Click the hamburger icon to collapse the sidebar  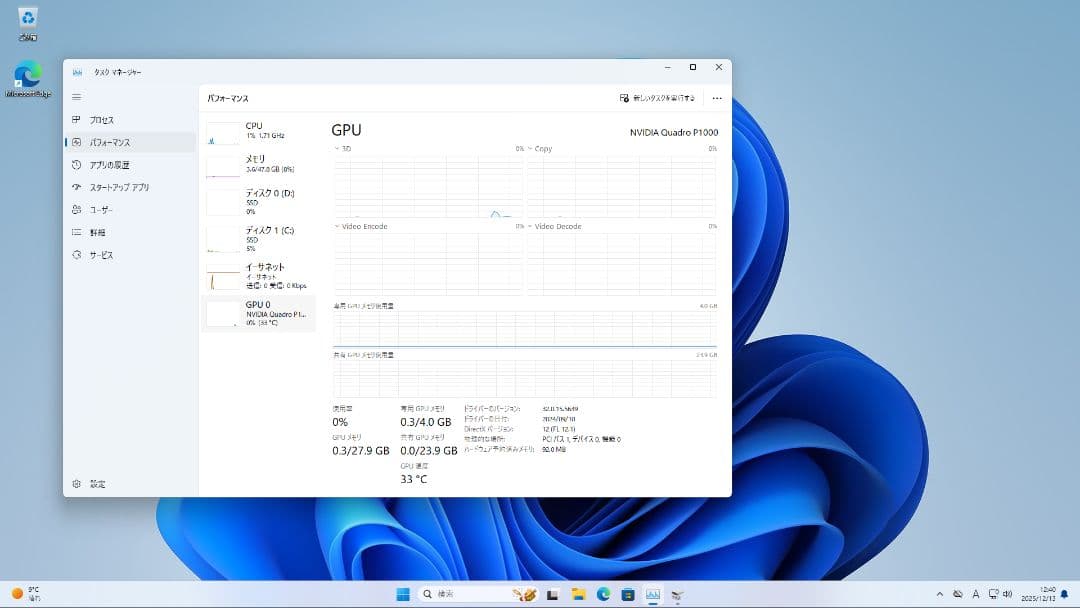pyautogui.click(x=77, y=96)
